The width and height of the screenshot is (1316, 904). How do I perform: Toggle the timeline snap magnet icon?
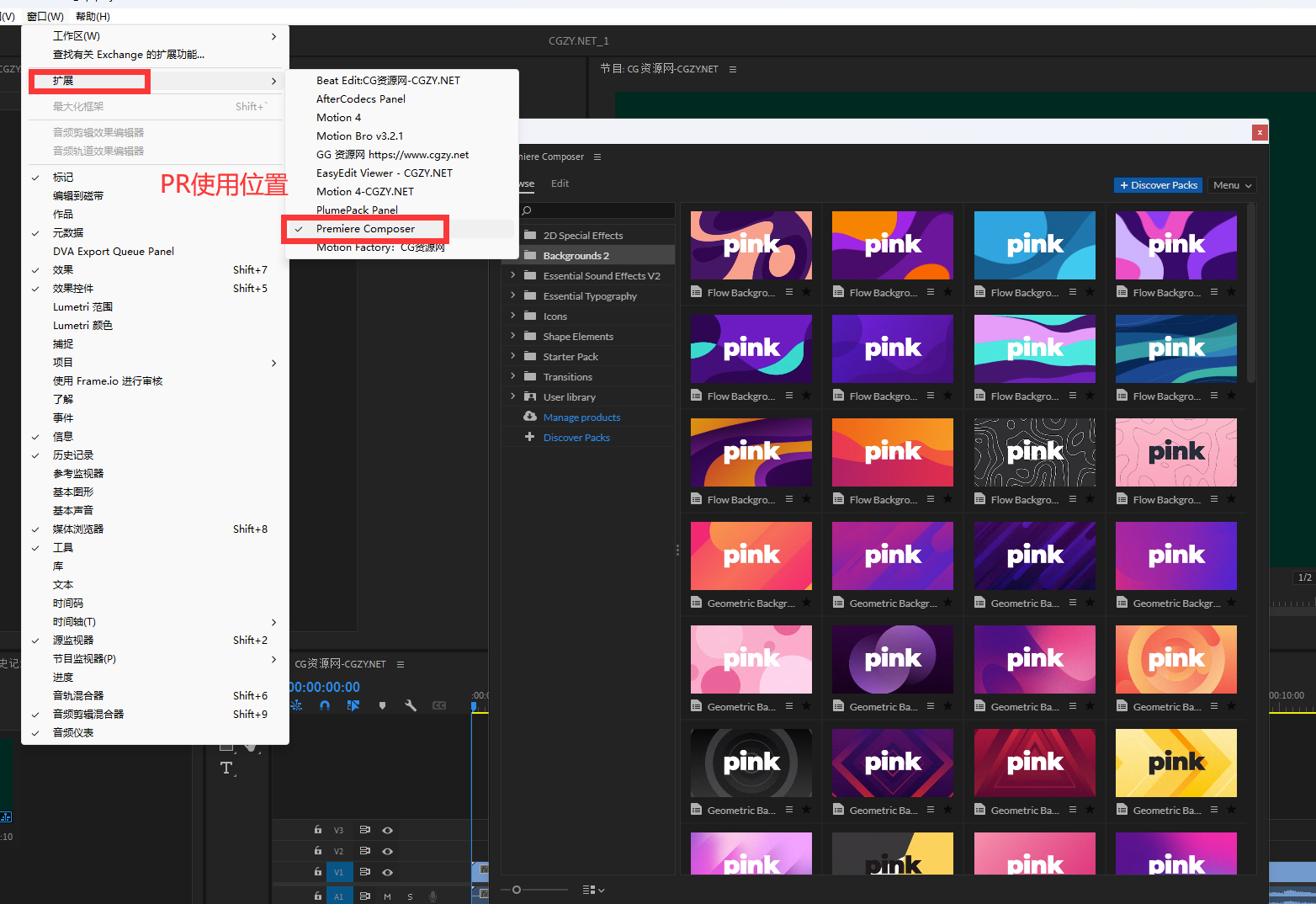pyautogui.click(x=325, y=705)
